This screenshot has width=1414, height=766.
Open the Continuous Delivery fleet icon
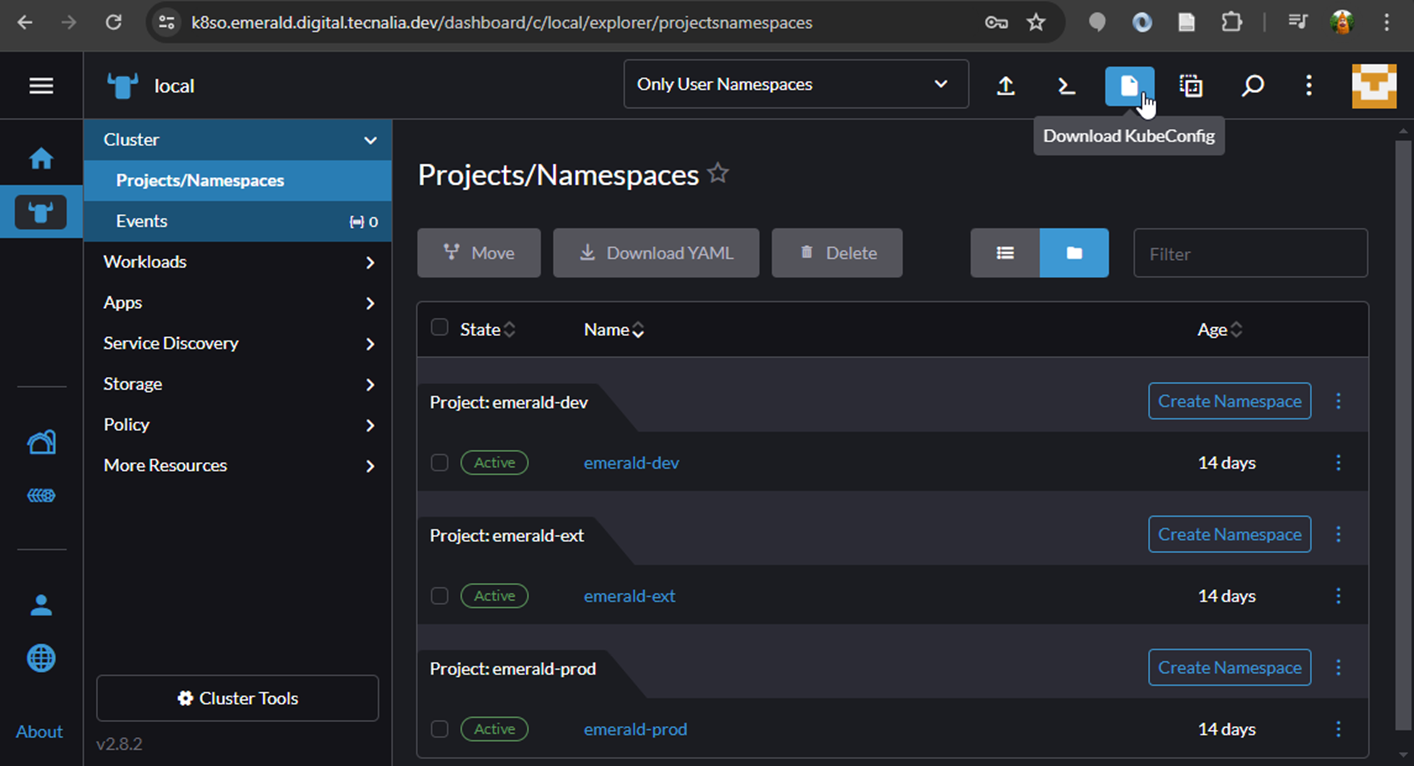[41, 496]
